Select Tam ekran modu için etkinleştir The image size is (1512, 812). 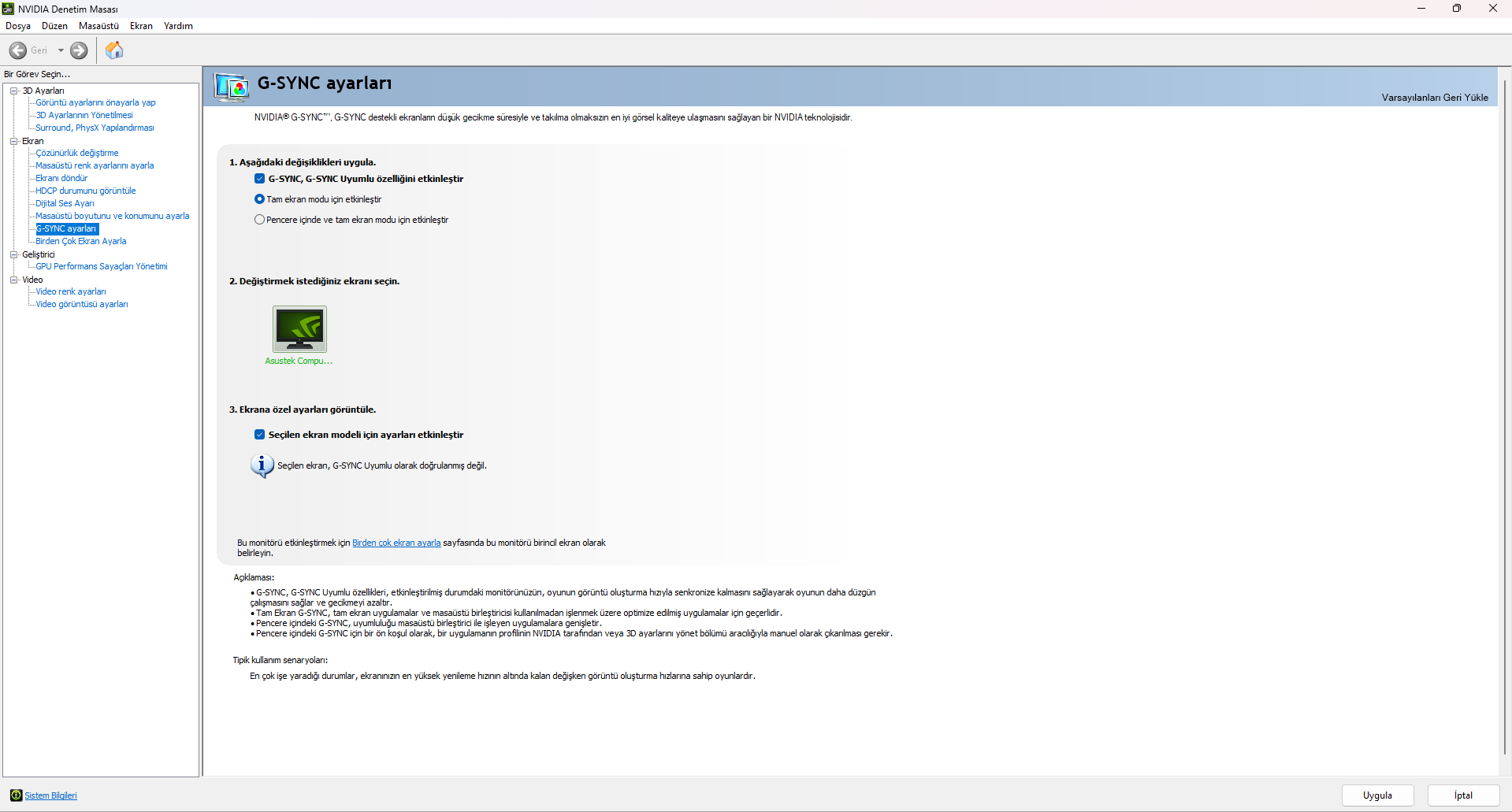click(x=259, y=199)
